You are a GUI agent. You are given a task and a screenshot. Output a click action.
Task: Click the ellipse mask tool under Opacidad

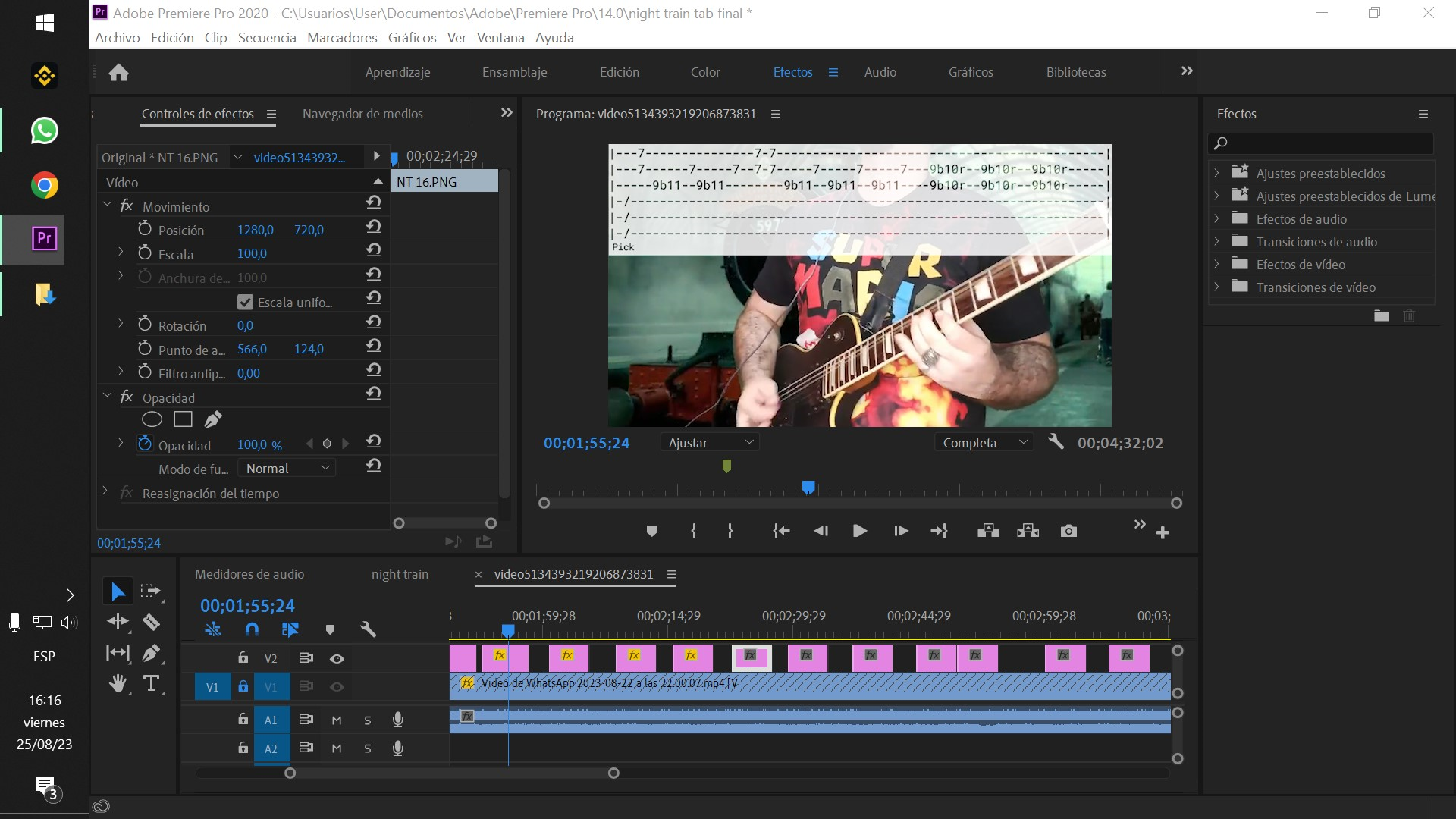pos(152,419)
